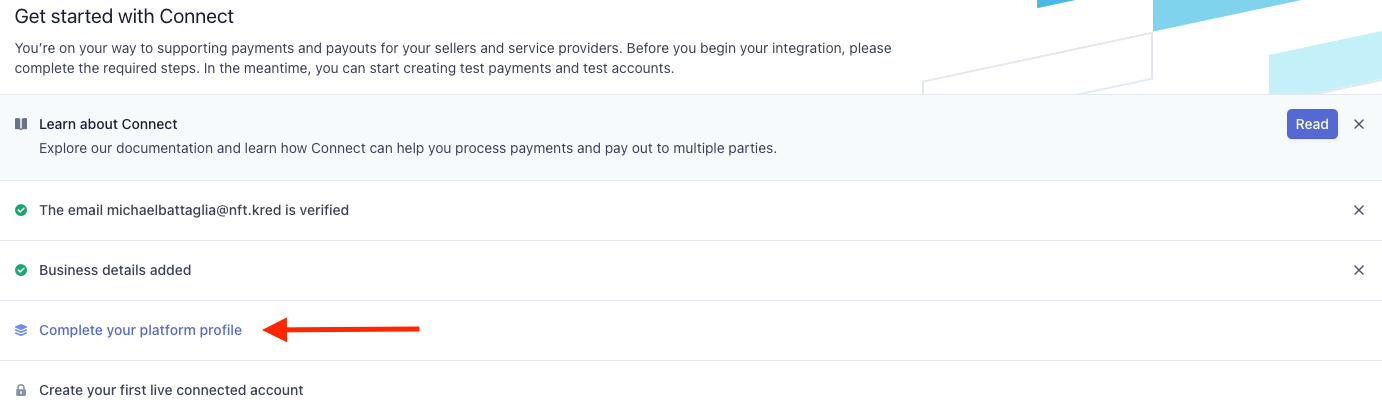
Task: Dismiss the Business details added row
Action: pyautogui.click(x=1359, y=270)
